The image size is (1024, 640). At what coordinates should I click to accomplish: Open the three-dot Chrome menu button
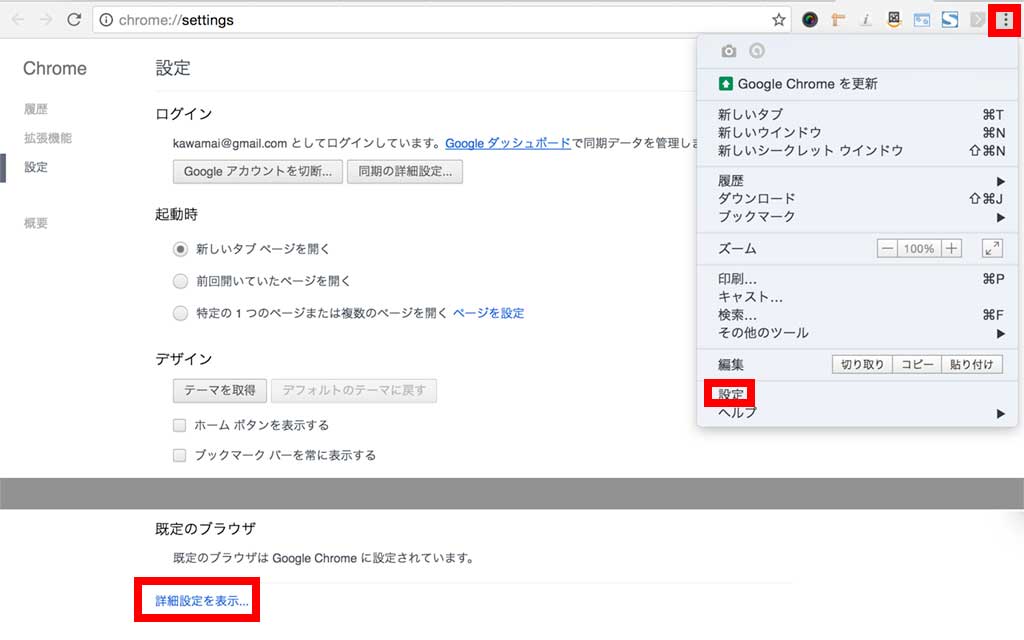(1005, 20)
